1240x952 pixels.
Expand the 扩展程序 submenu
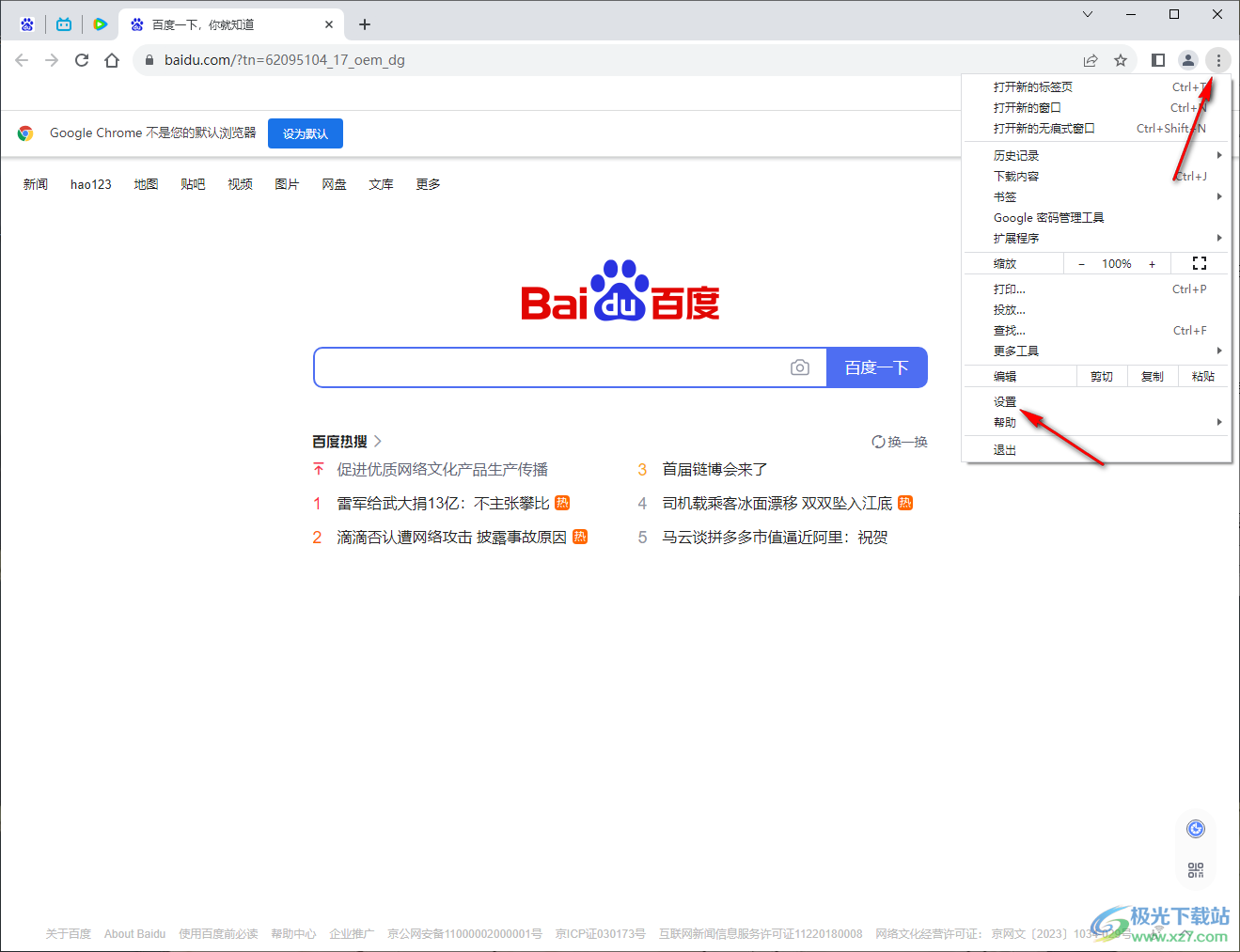1097,238
